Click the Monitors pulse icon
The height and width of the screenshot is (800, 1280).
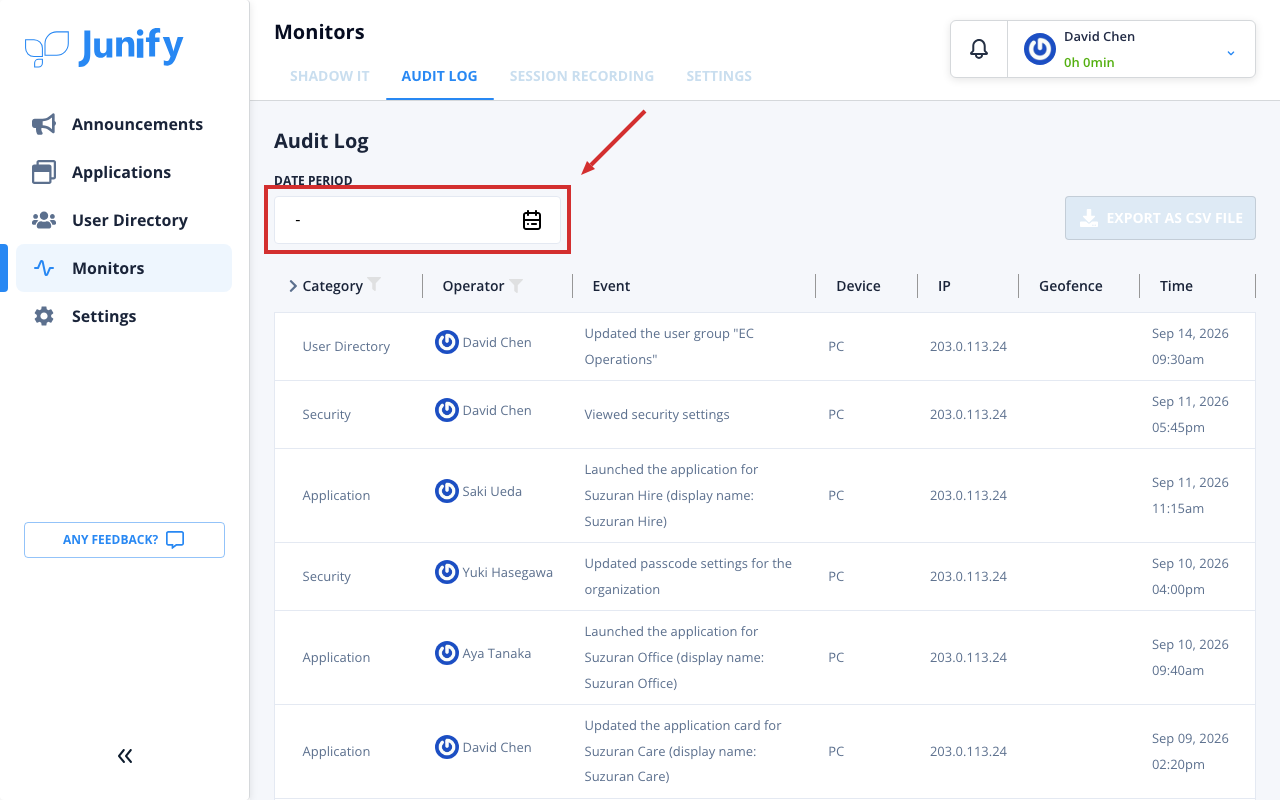(44, 268)
